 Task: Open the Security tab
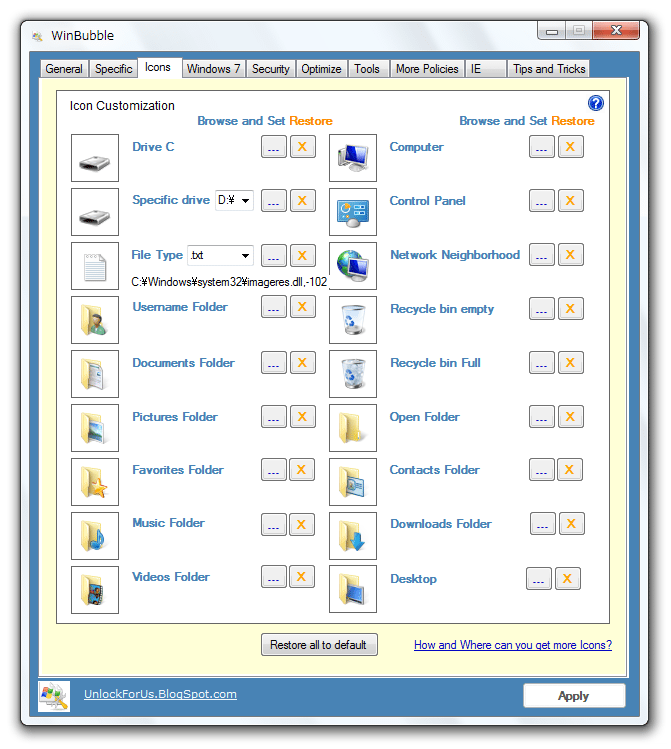coord(271,69)
